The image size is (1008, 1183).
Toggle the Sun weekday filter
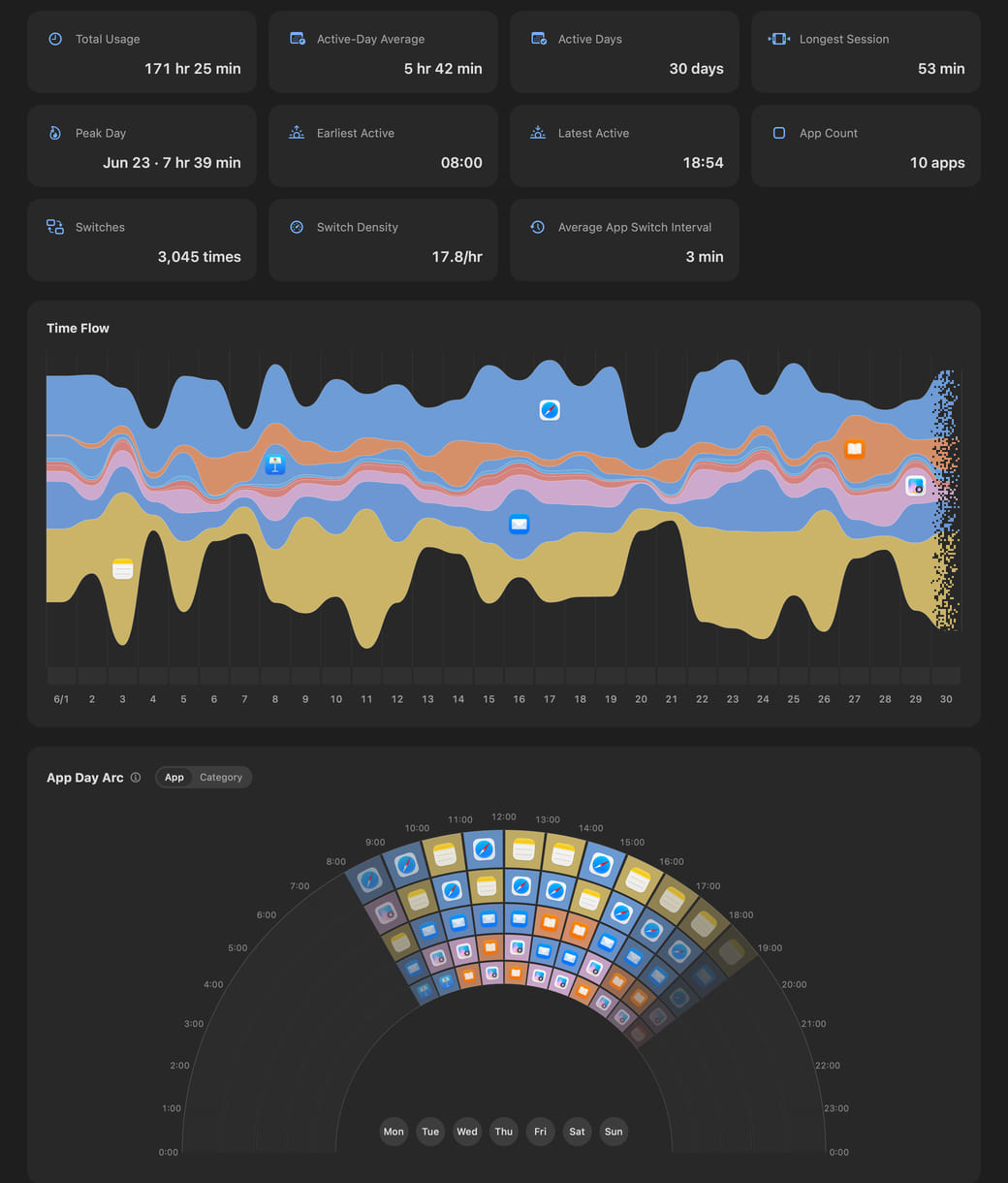[x=614, y=1132]
